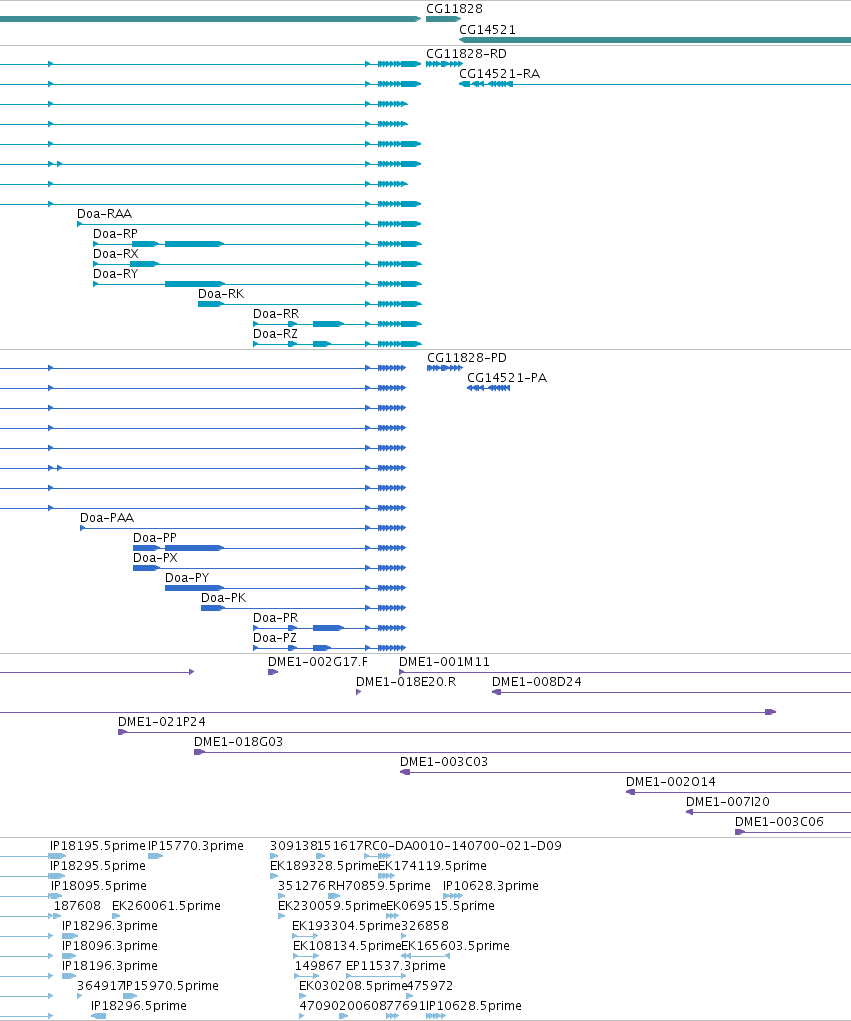Pick the 475972 EST label
The width and height of the screenshot is (851, 1021).
(429, 985)
